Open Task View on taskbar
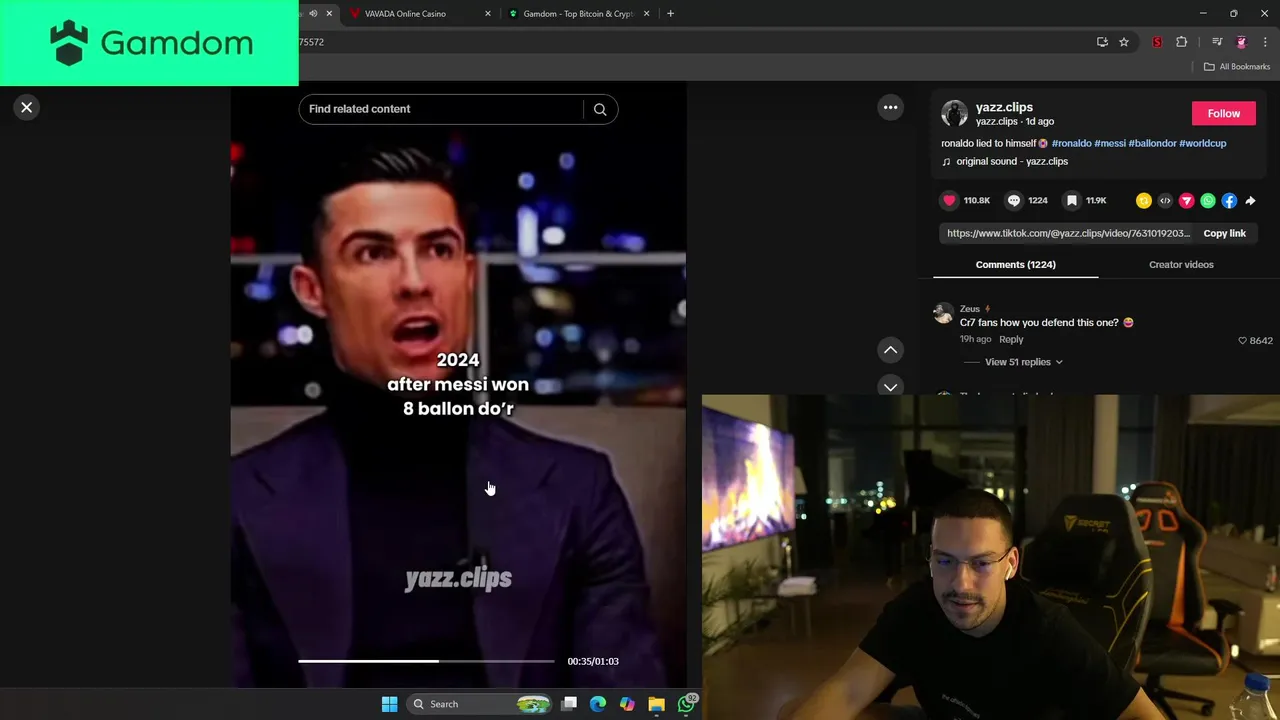The height and width of the screenshot is (720, 1280). [569, 704]
